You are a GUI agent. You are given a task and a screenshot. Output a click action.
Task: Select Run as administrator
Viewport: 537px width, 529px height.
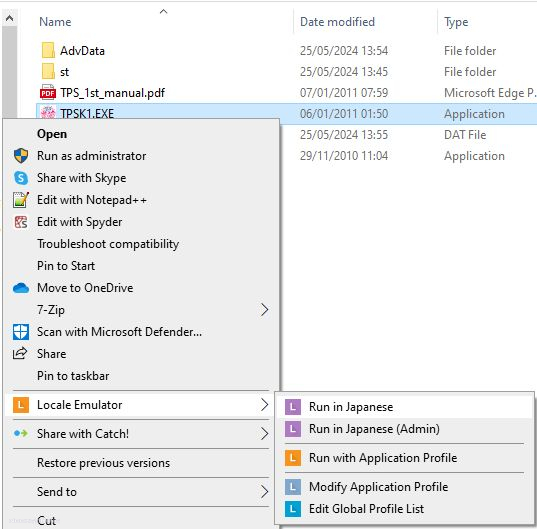[141, 156]
